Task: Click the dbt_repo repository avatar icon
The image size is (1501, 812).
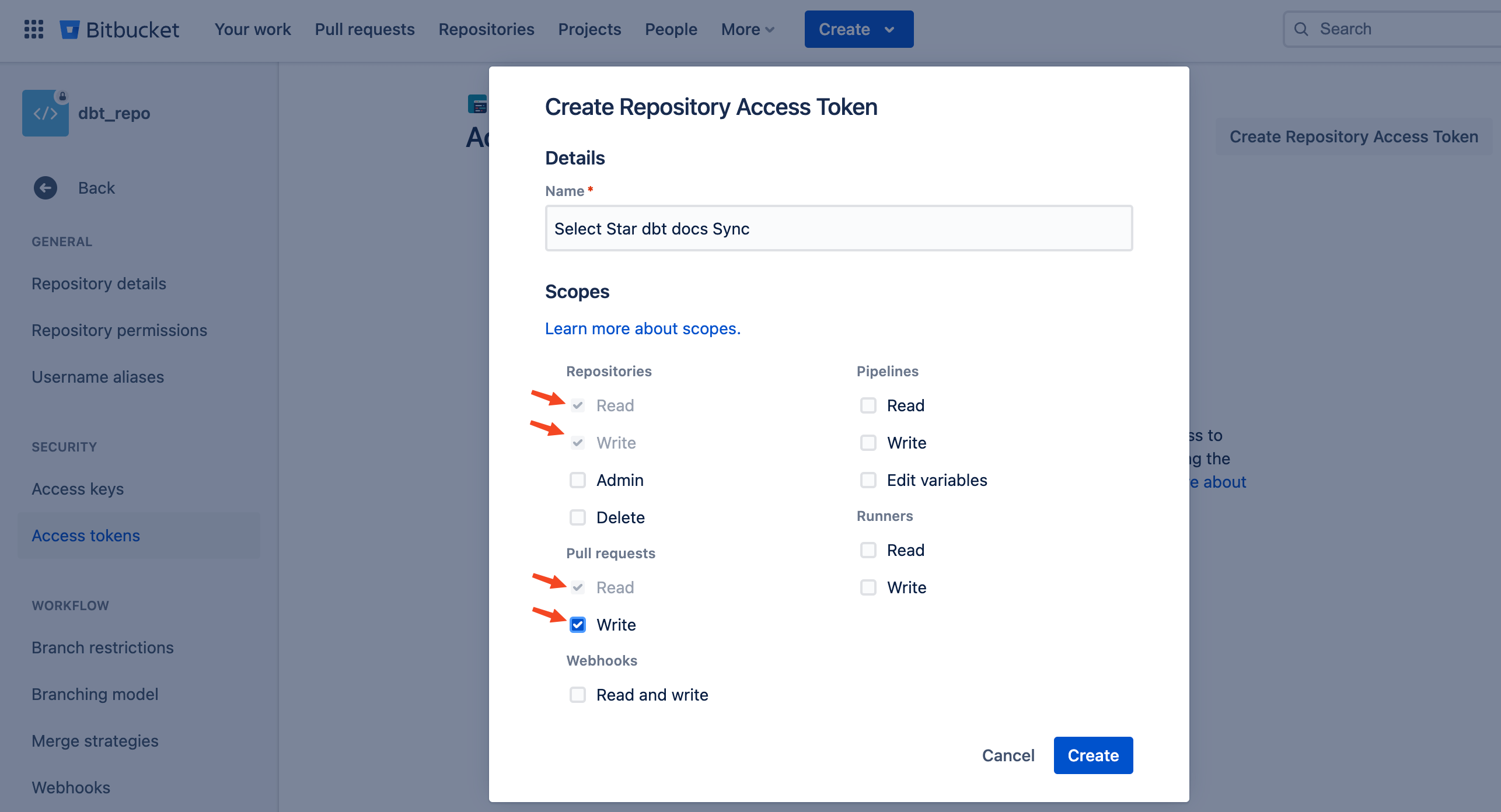Action: click(46, 113)
